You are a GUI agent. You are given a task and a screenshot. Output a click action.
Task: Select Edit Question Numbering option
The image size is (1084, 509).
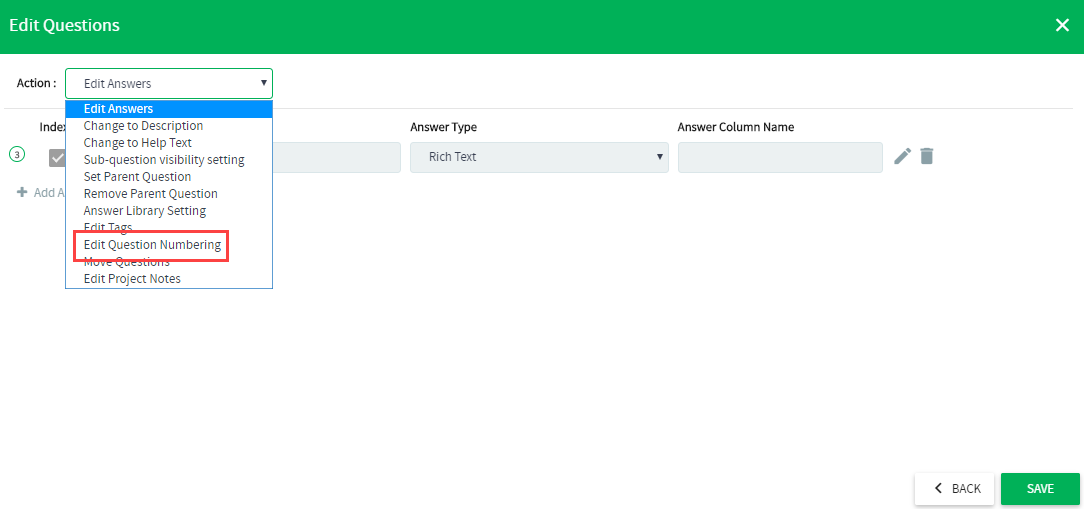coord(169,245)
